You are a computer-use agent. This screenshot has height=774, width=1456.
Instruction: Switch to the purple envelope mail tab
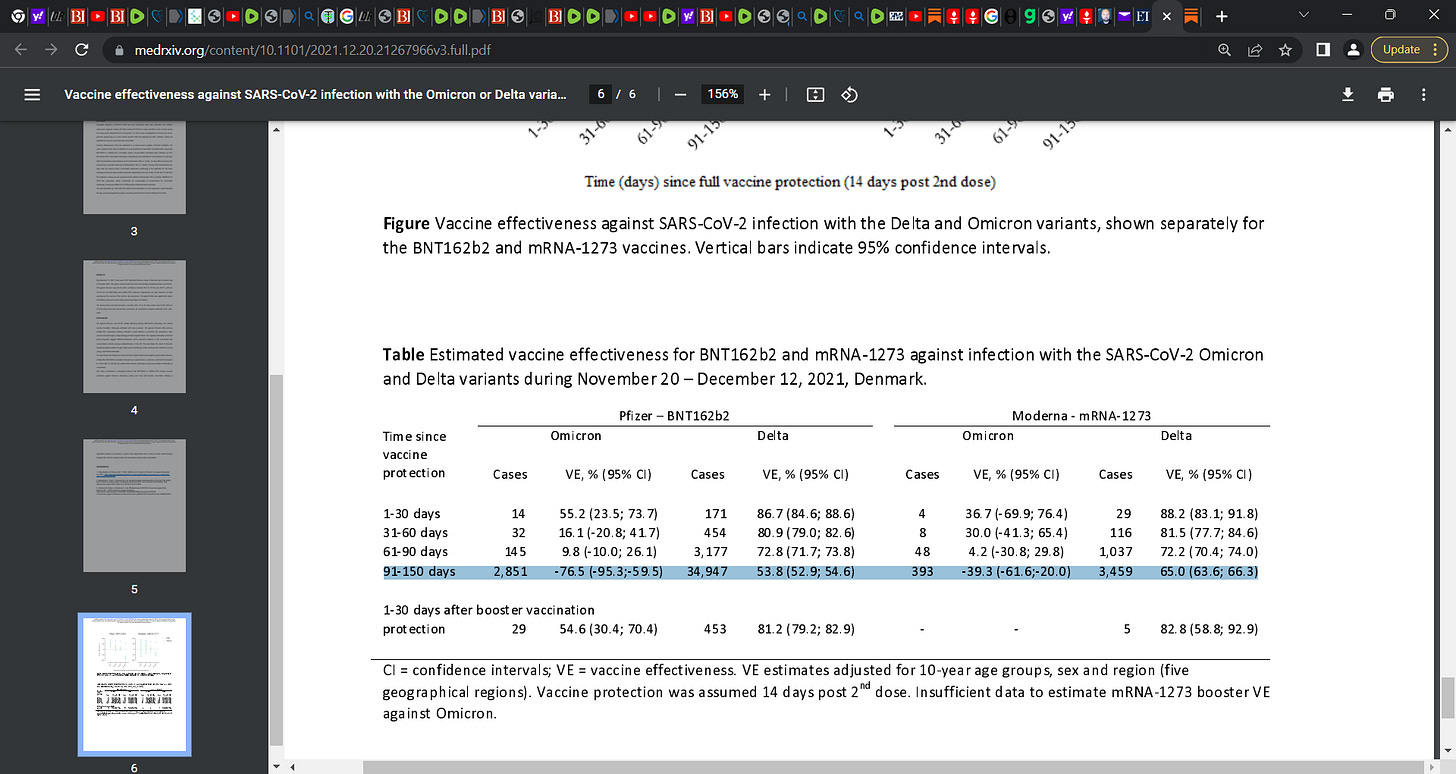[1124, 16]
